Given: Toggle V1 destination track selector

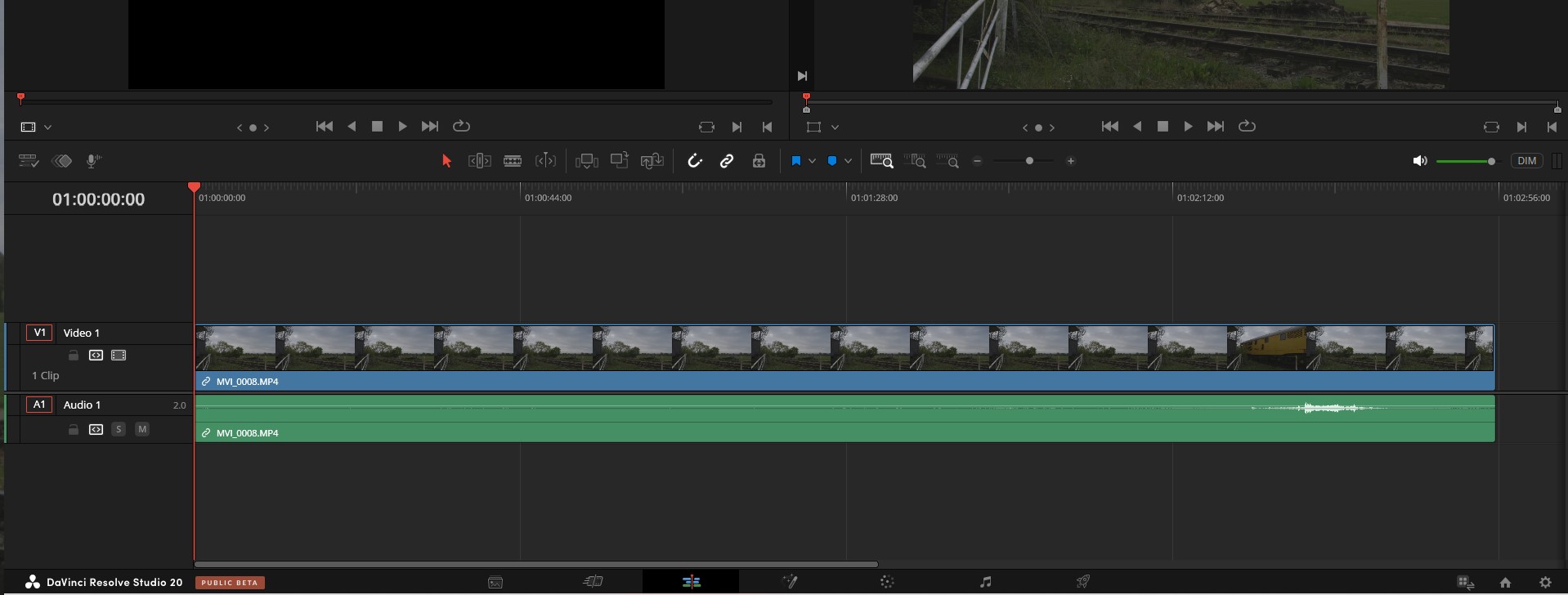Looking at the screenshot, I should 39,333.
